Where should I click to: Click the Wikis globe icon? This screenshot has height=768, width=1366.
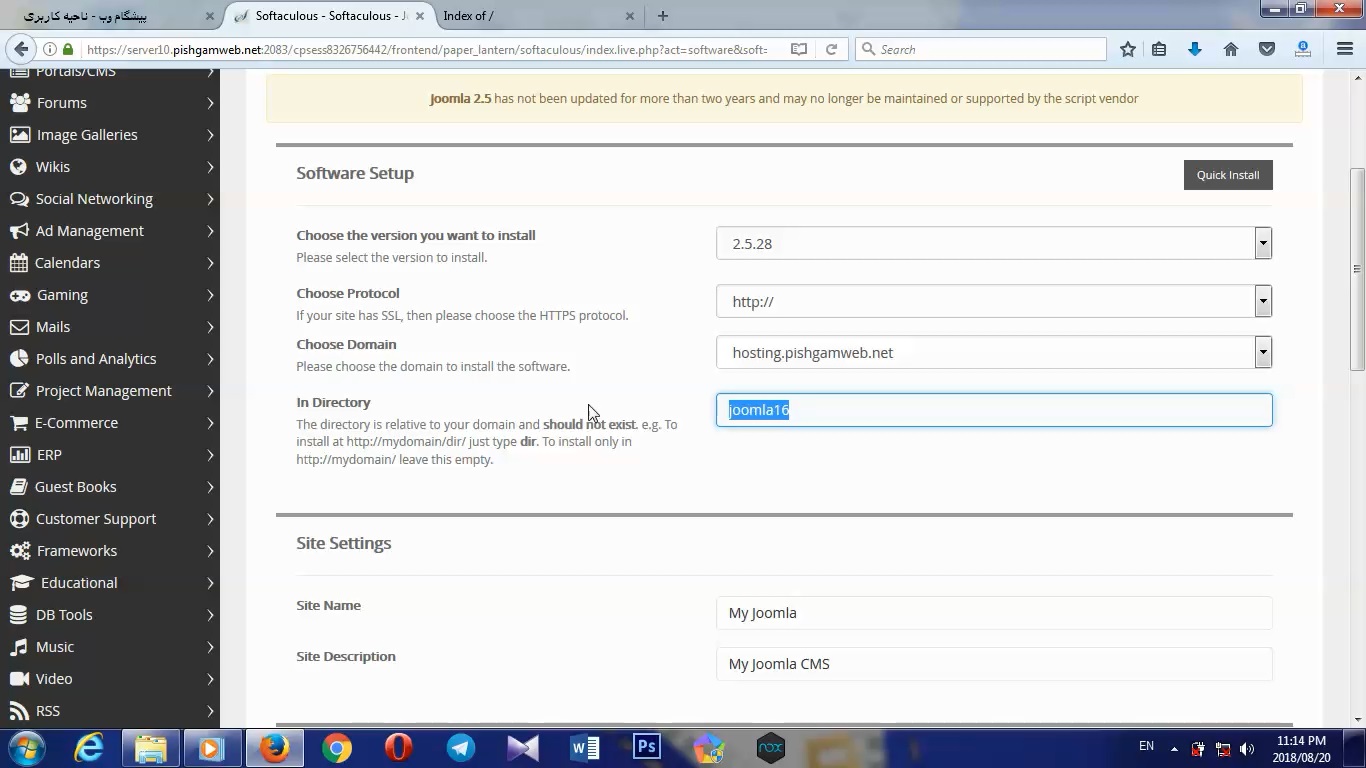pyautogui.click(x=18, y=167)
